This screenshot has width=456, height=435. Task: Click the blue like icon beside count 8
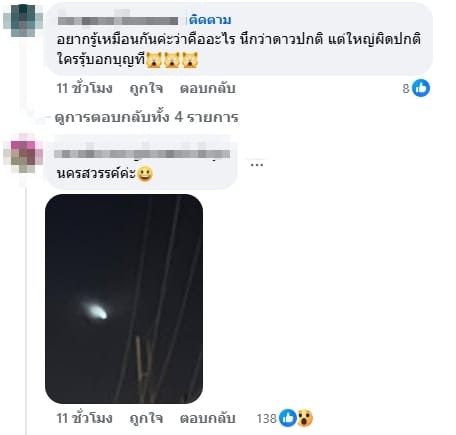tap(421, 88)
